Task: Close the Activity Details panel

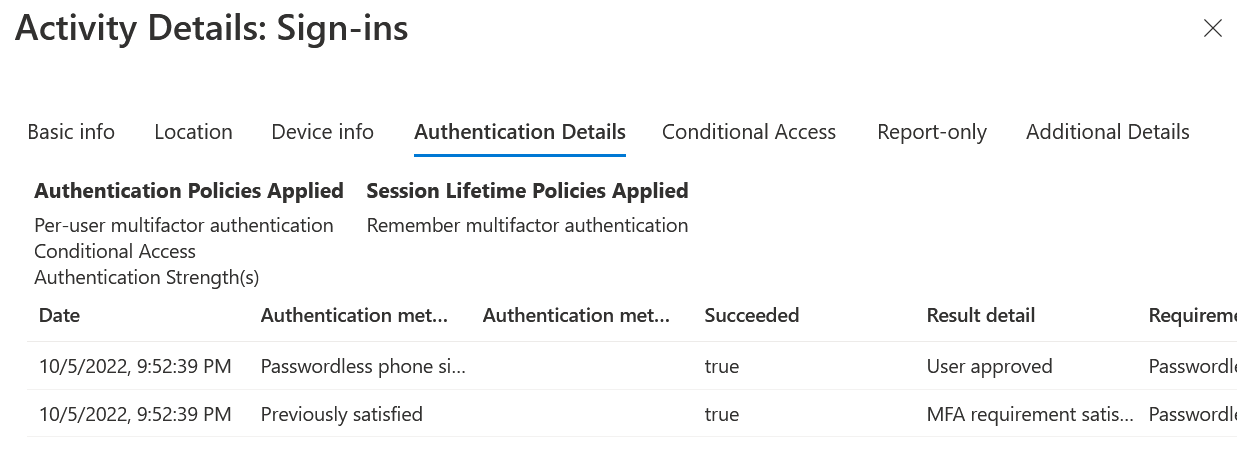Action: pyautogui.click(x=1212, y=28)
